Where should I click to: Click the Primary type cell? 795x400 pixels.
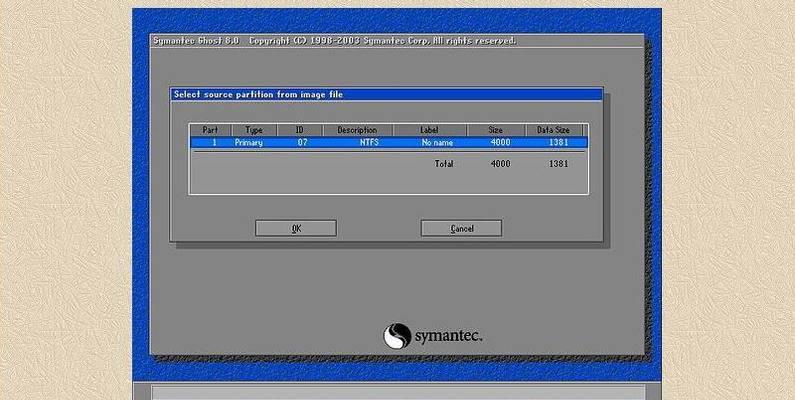[248, 142]
